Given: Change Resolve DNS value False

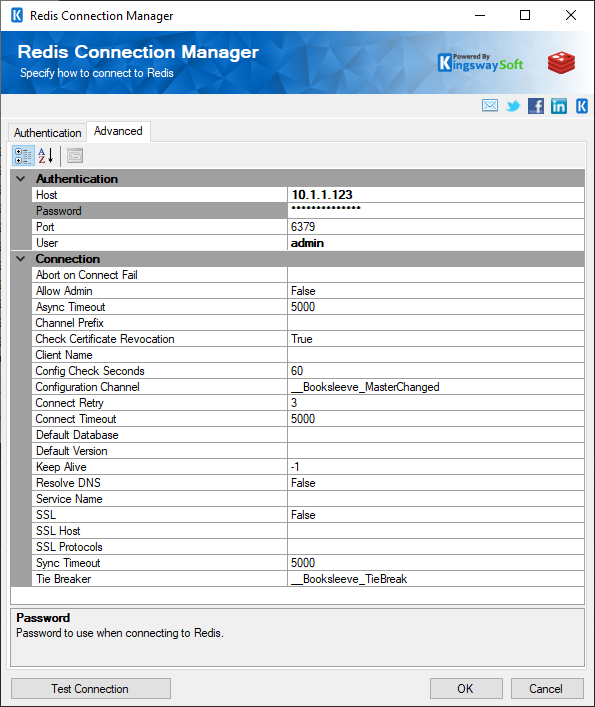Looking at the screenshot, I should [x=436, y=483].
